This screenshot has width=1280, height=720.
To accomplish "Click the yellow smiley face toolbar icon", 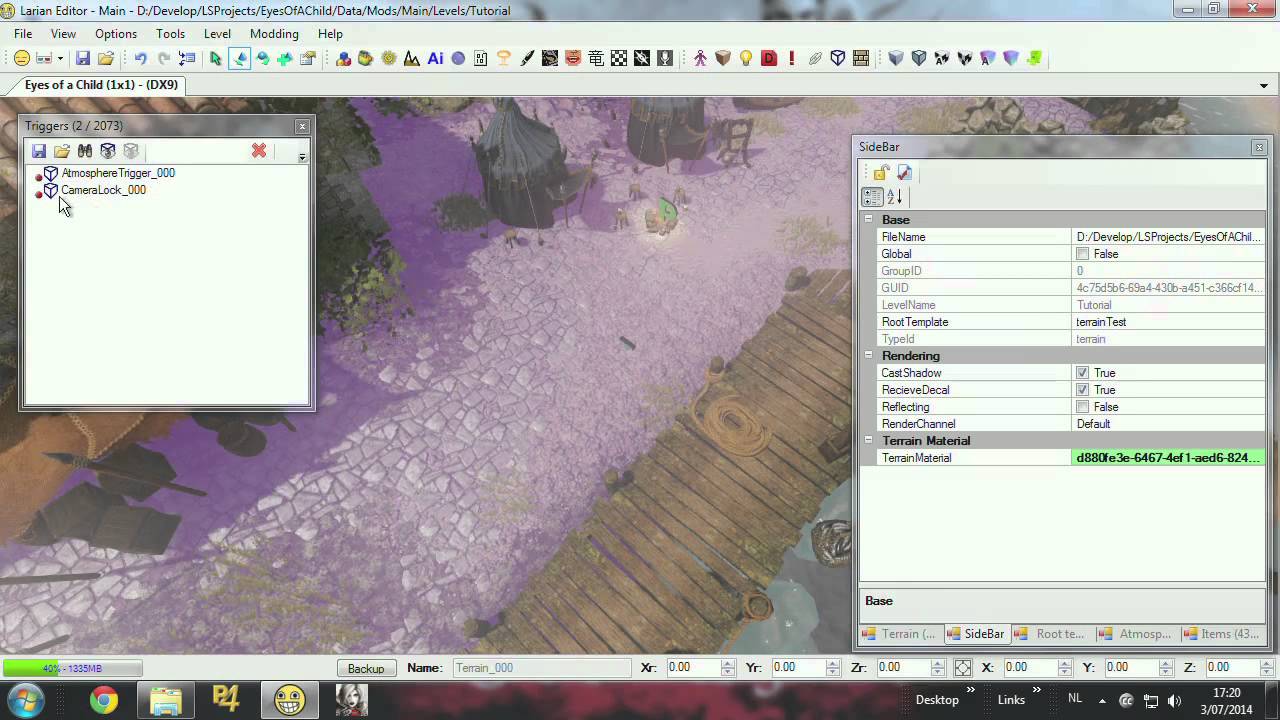I will point(21,59).
